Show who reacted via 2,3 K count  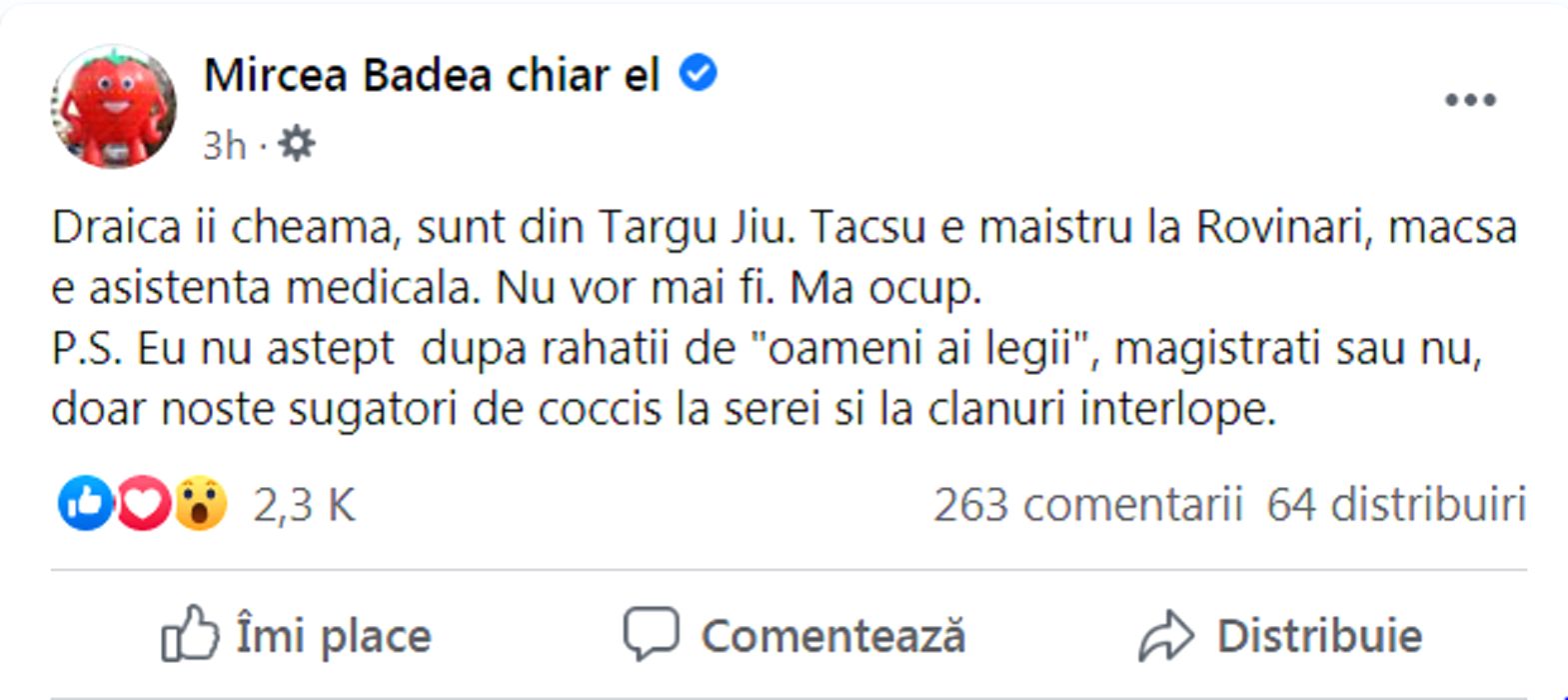pyautogui.click(x=304, y=505)
